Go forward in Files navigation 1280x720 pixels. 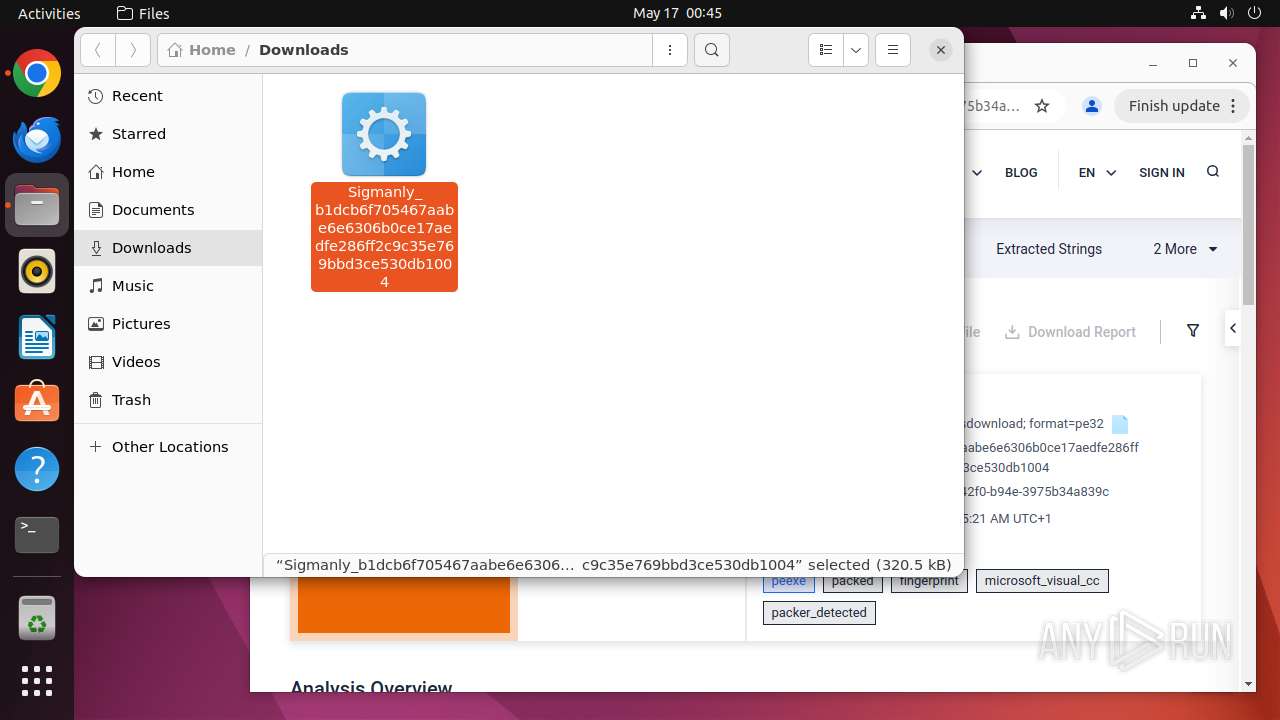pos(133,50)
